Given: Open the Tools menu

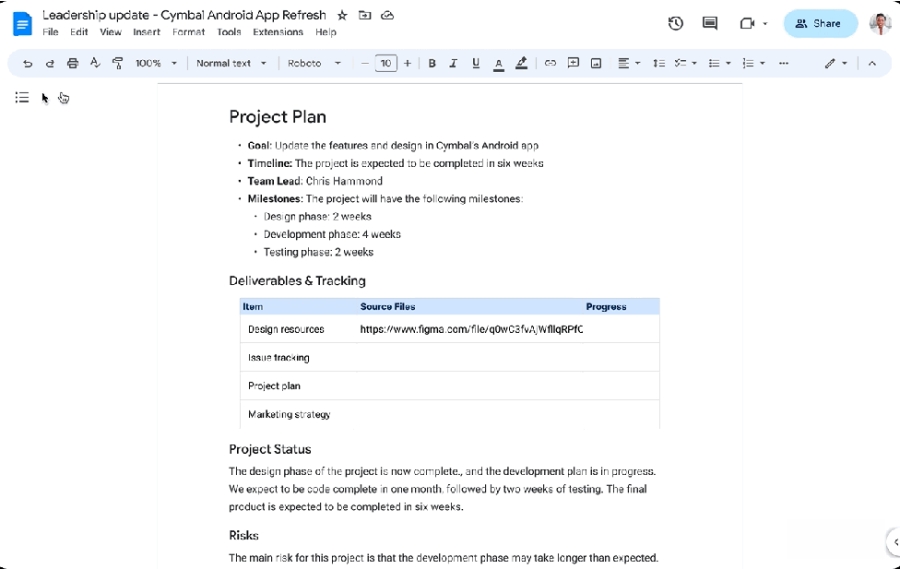Looking at the screenshot, I should [229, 32].
